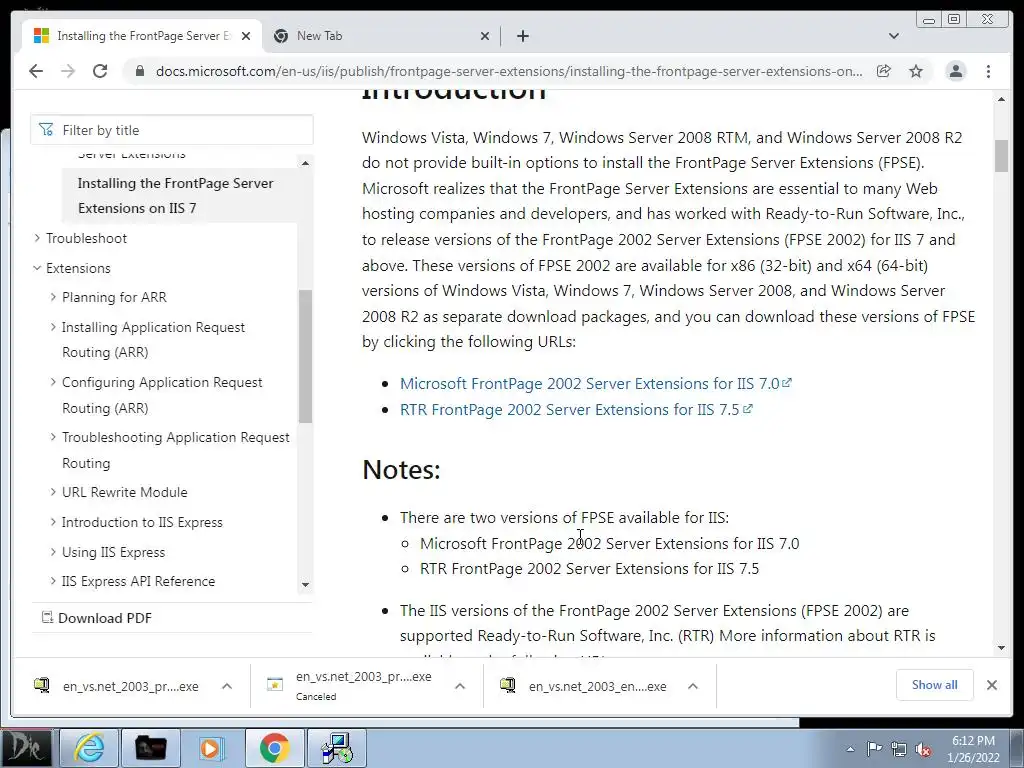
Task: Close the New Tab tab
Action: (485, 36)
